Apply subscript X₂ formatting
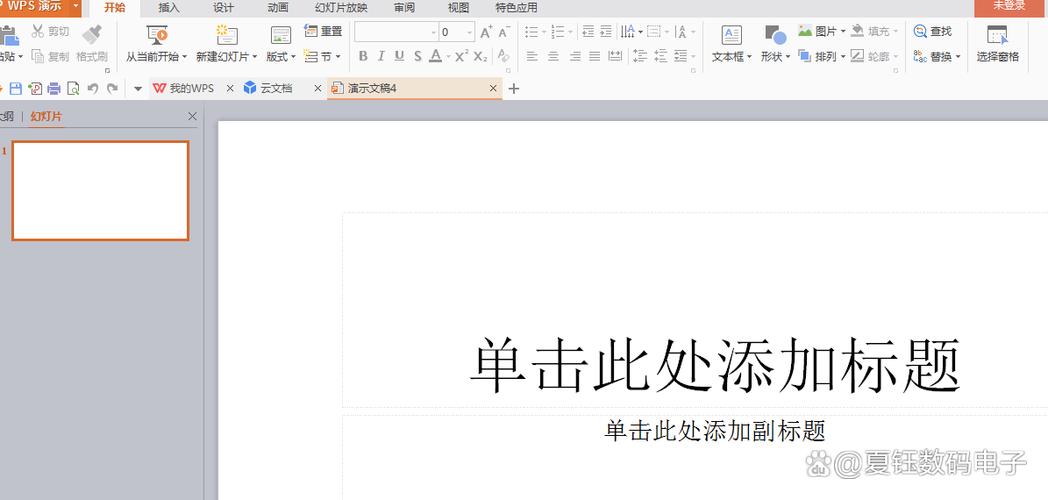 pos(481,56)
